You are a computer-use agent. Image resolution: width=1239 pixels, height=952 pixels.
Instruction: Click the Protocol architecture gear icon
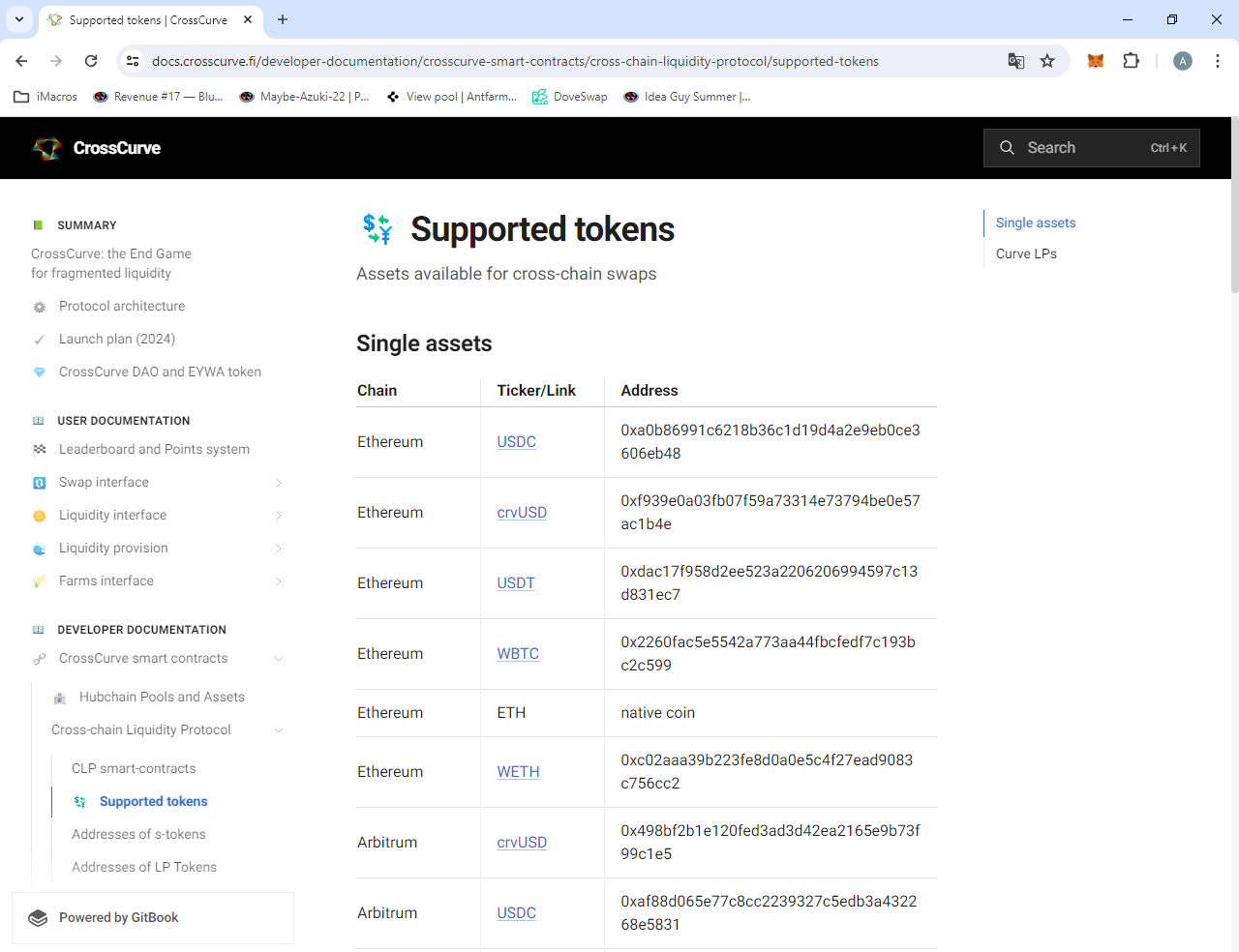[39, 307]
